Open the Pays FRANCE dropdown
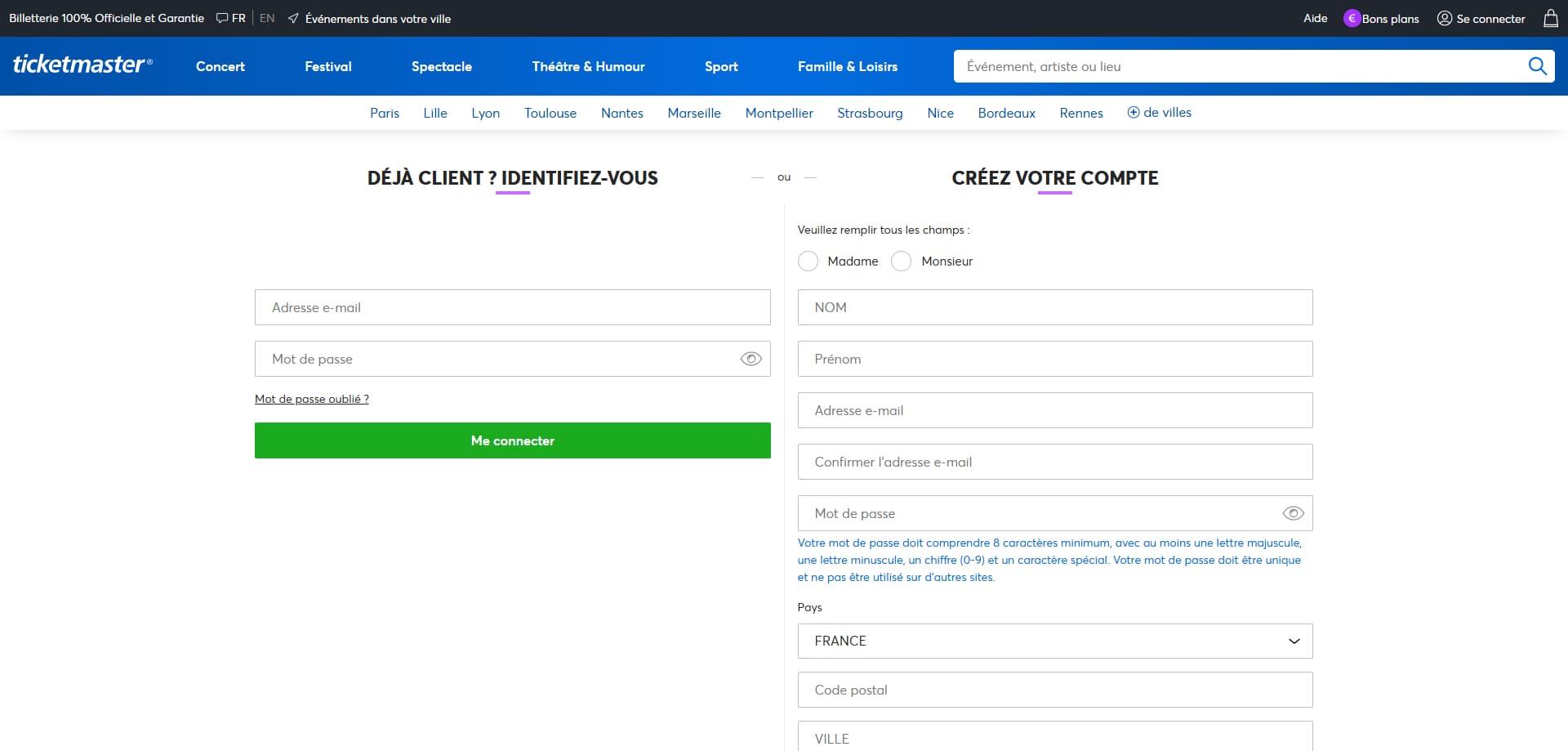The width and height of the screenshot is (1568, 751). 1055,641
